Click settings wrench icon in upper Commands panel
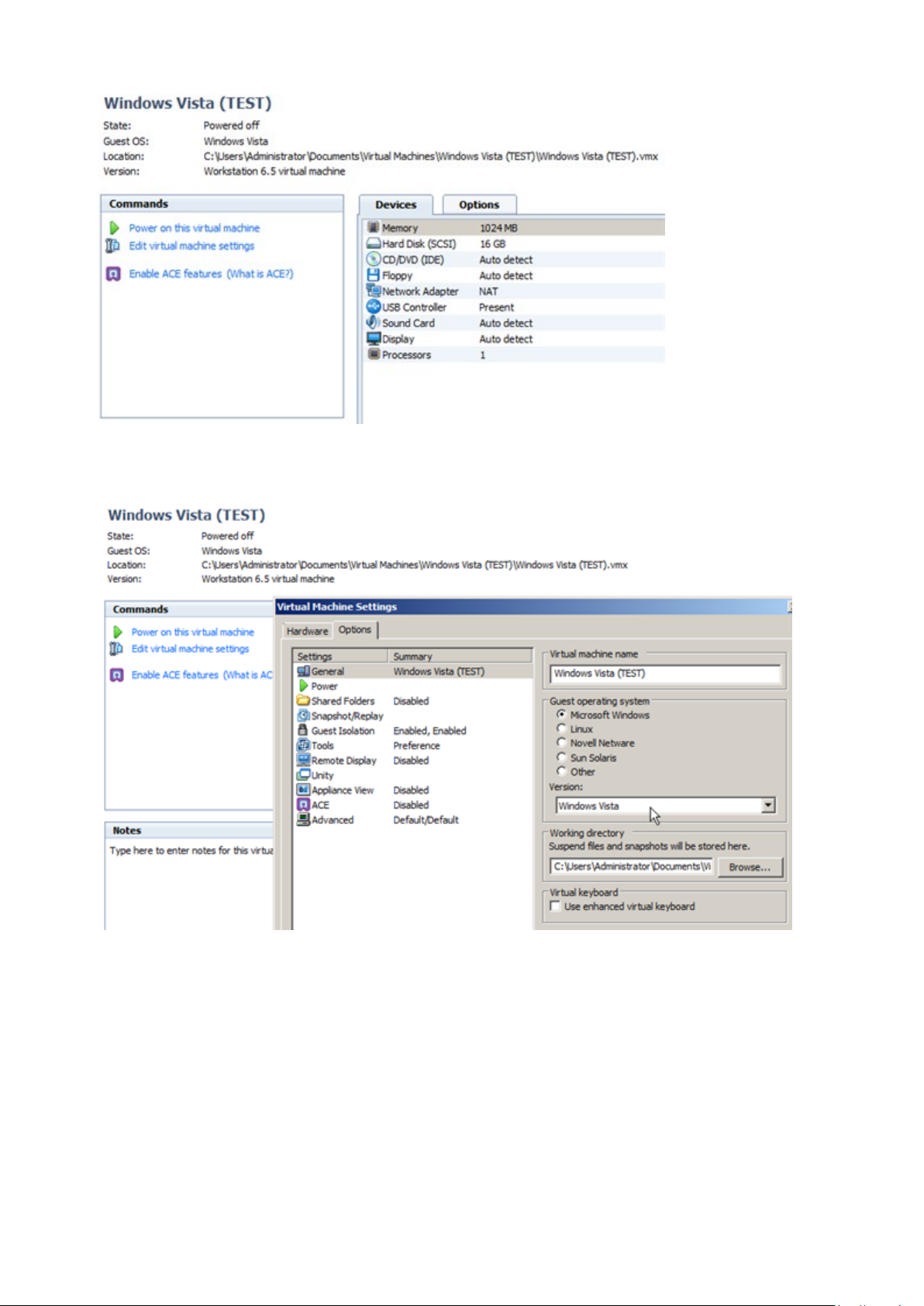Image resolution: width=924 pixels, height=1306 pixels. [113, 246]
